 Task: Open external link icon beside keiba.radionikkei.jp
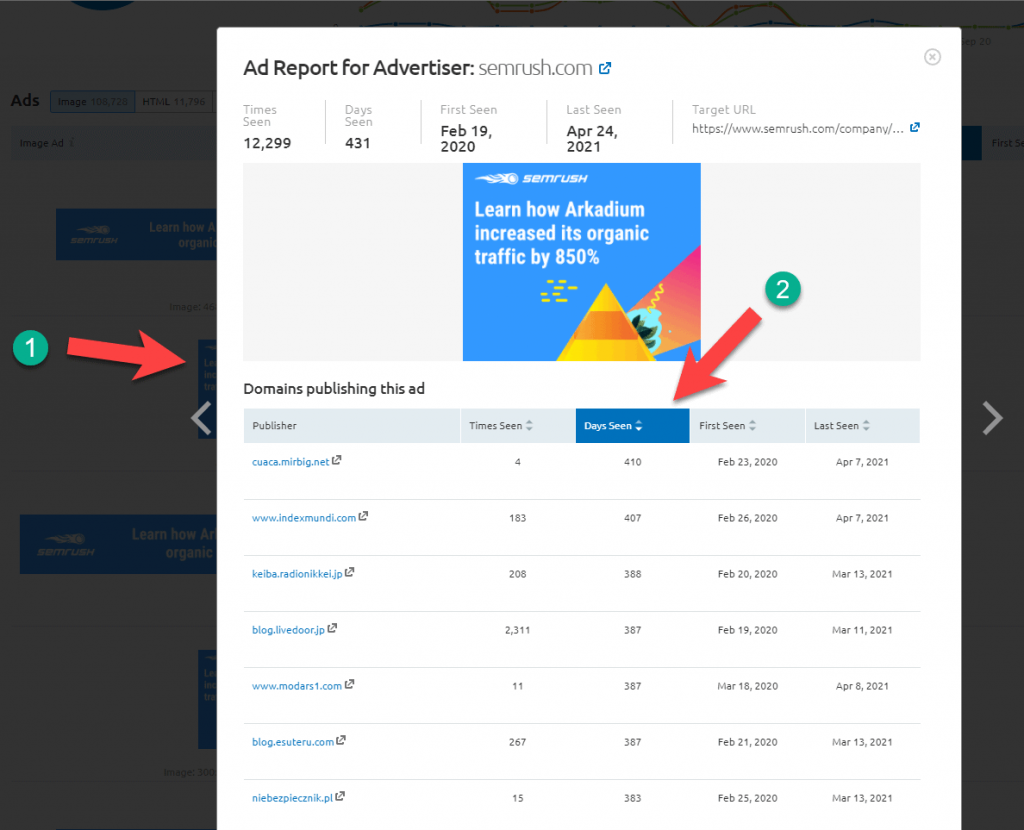tap(349, 572)
